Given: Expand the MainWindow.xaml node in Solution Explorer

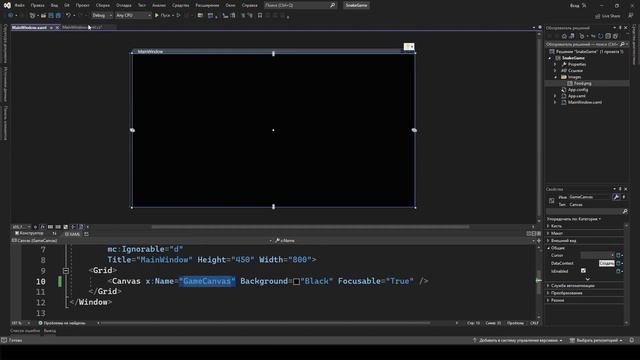Looking at the screenshot, I should click(555, 102).
